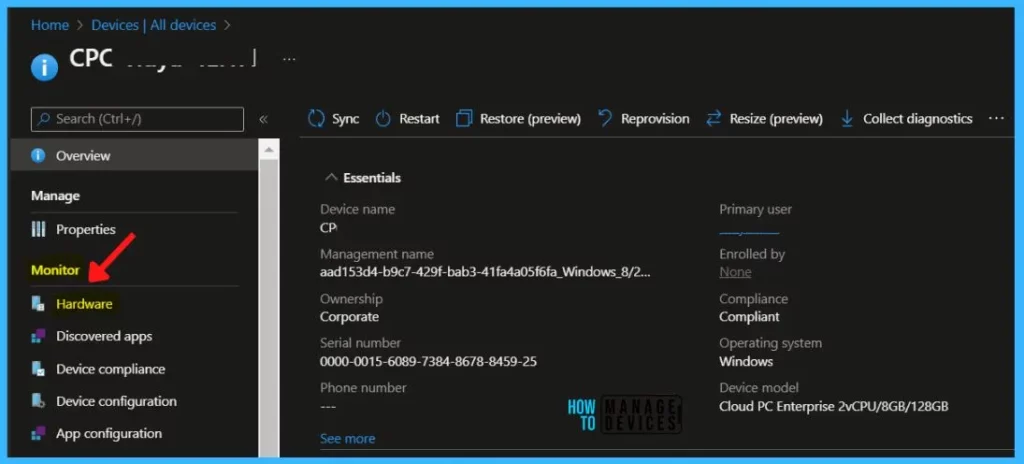Click the See more link
Image resolution: width=1024 pixels, height=464 pixels.
point(347,439)
